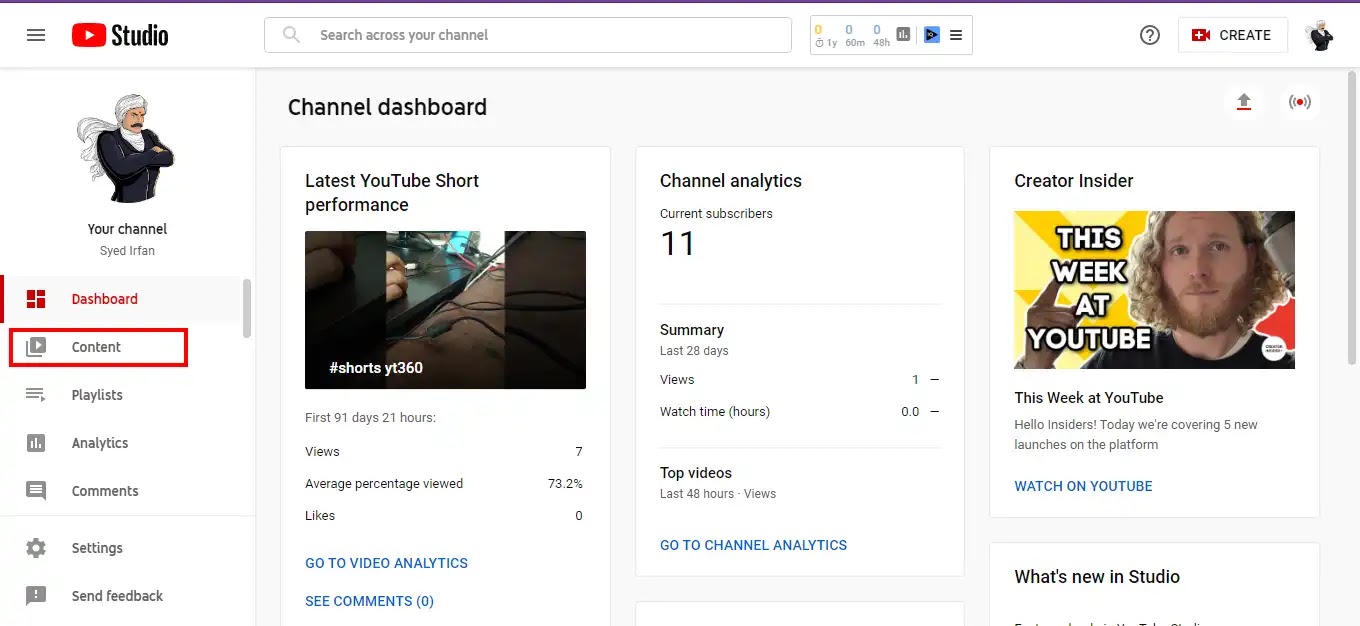This screenshot has width=1360, height=626.
Task: Open the extension three-line menu icon
Action: coord(956,35)
